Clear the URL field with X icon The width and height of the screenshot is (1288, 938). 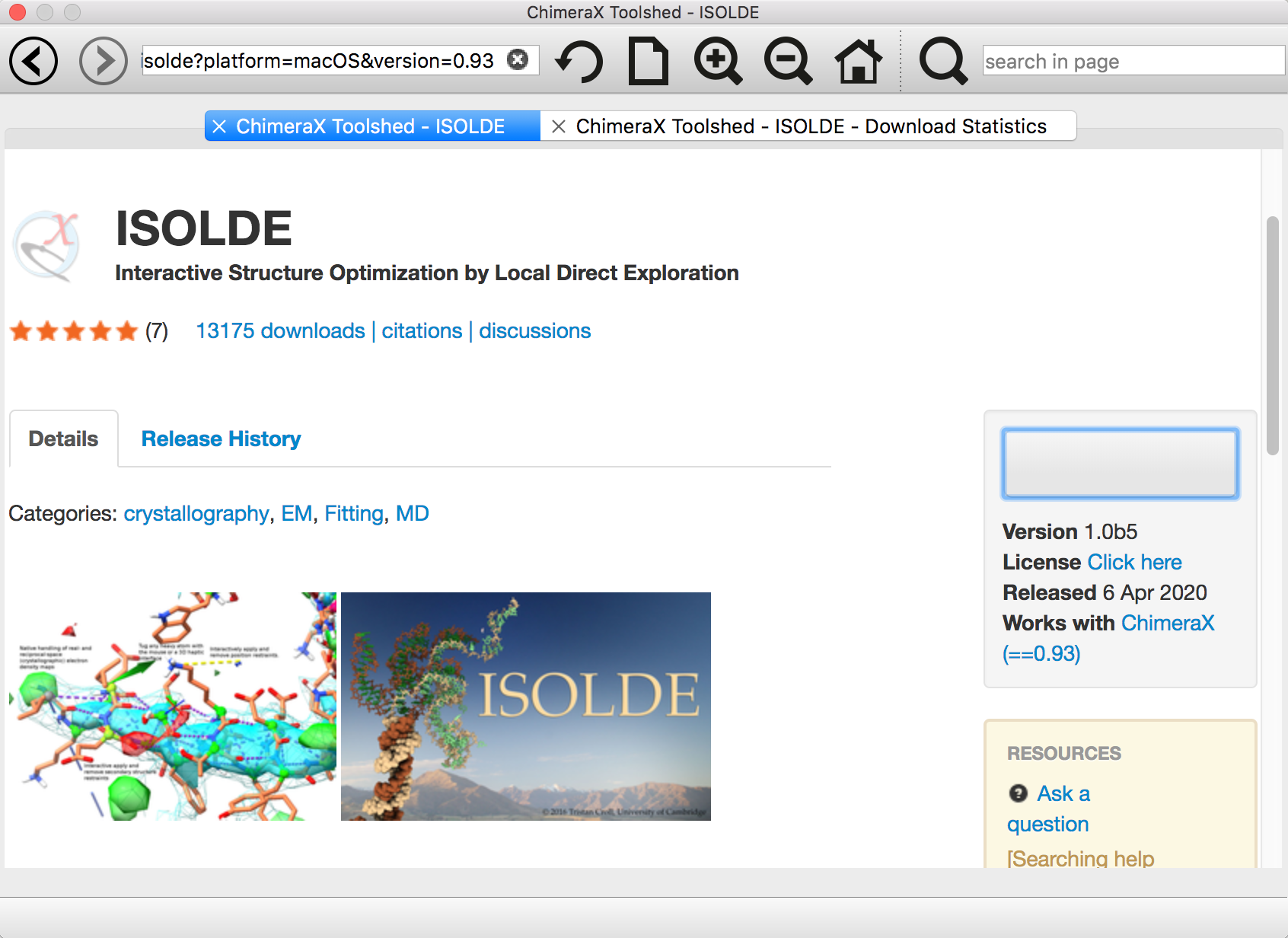(518, 59)
